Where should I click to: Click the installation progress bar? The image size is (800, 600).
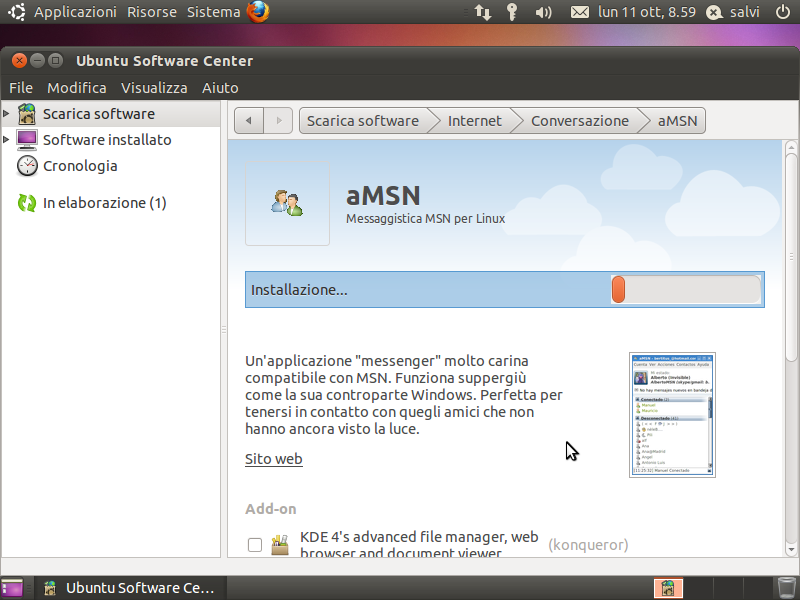click(686, 289)
